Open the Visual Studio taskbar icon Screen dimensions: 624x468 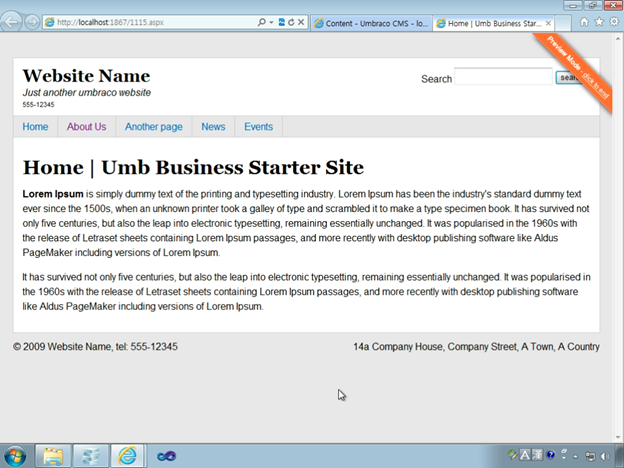coord(166,456)
